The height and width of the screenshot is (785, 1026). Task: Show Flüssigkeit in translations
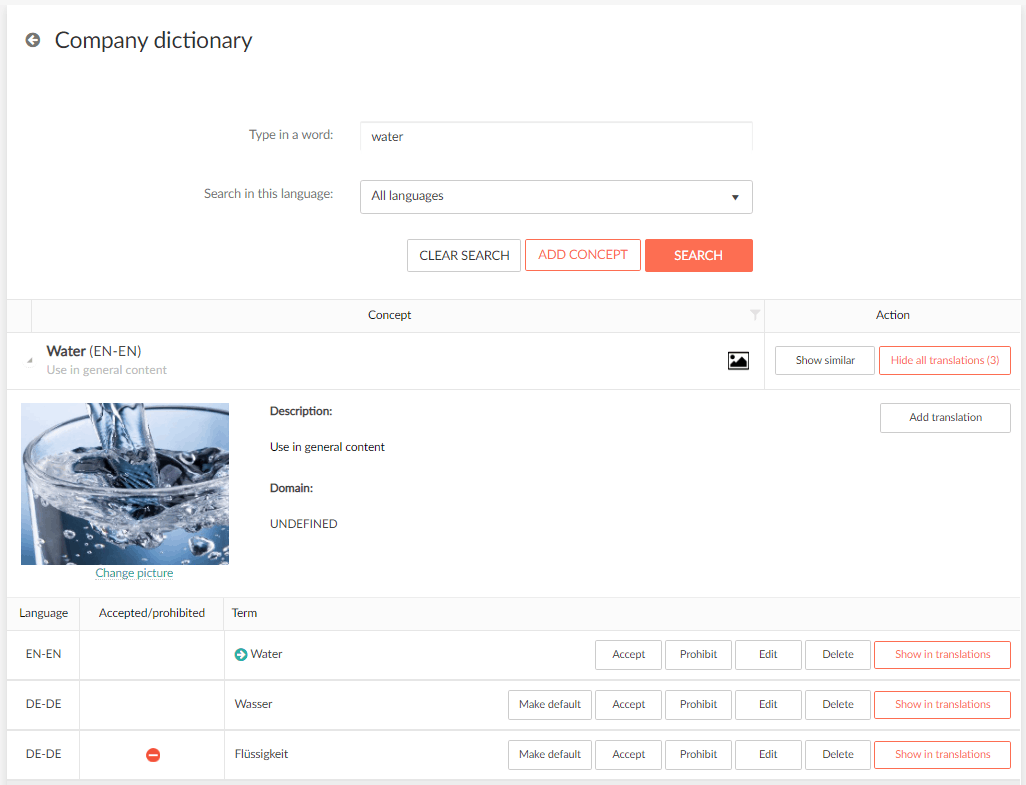point(942,754)
